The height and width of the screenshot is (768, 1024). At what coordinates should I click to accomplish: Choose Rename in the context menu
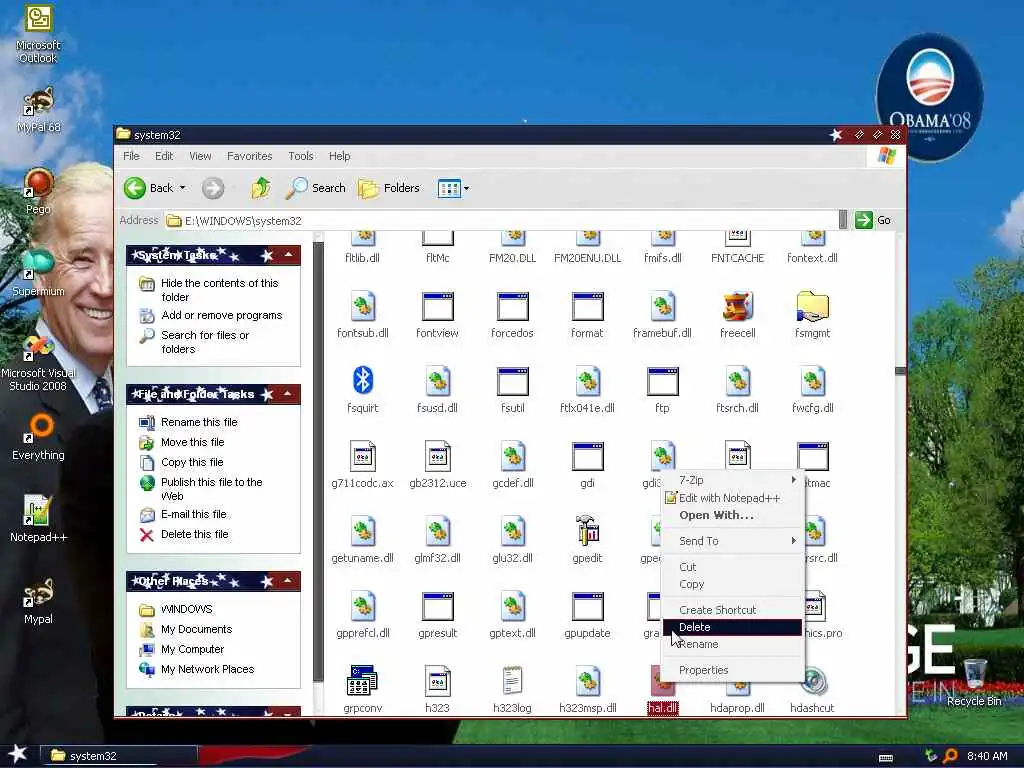(x=732, y=644)
